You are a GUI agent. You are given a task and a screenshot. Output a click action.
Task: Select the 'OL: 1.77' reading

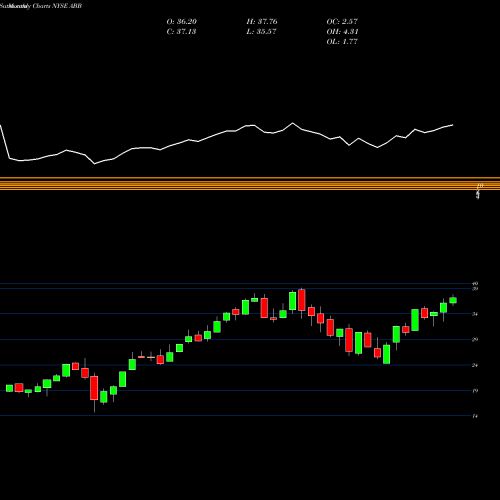(342, 41)
